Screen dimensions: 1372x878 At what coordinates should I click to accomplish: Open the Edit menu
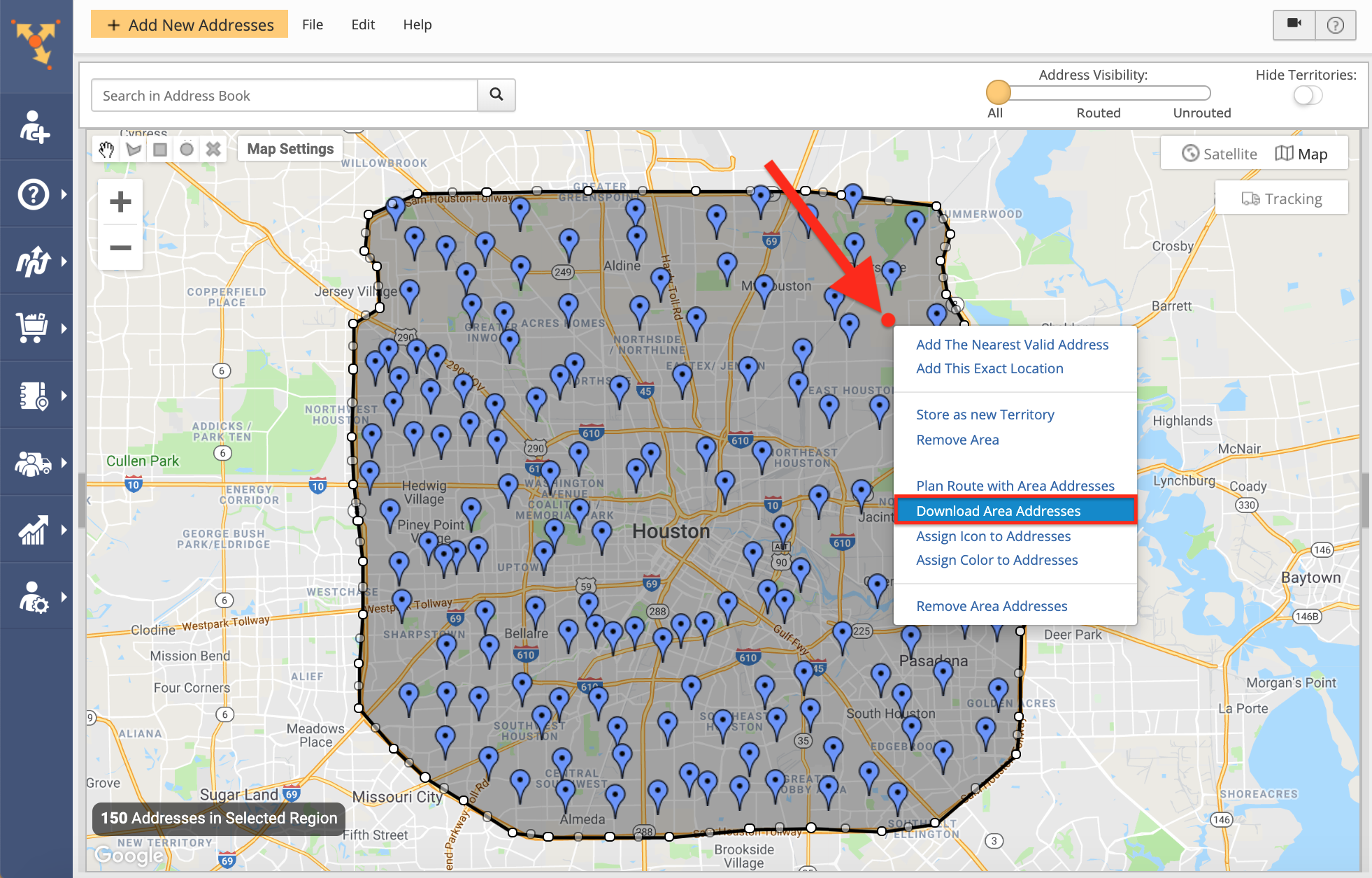pos(363,24)
